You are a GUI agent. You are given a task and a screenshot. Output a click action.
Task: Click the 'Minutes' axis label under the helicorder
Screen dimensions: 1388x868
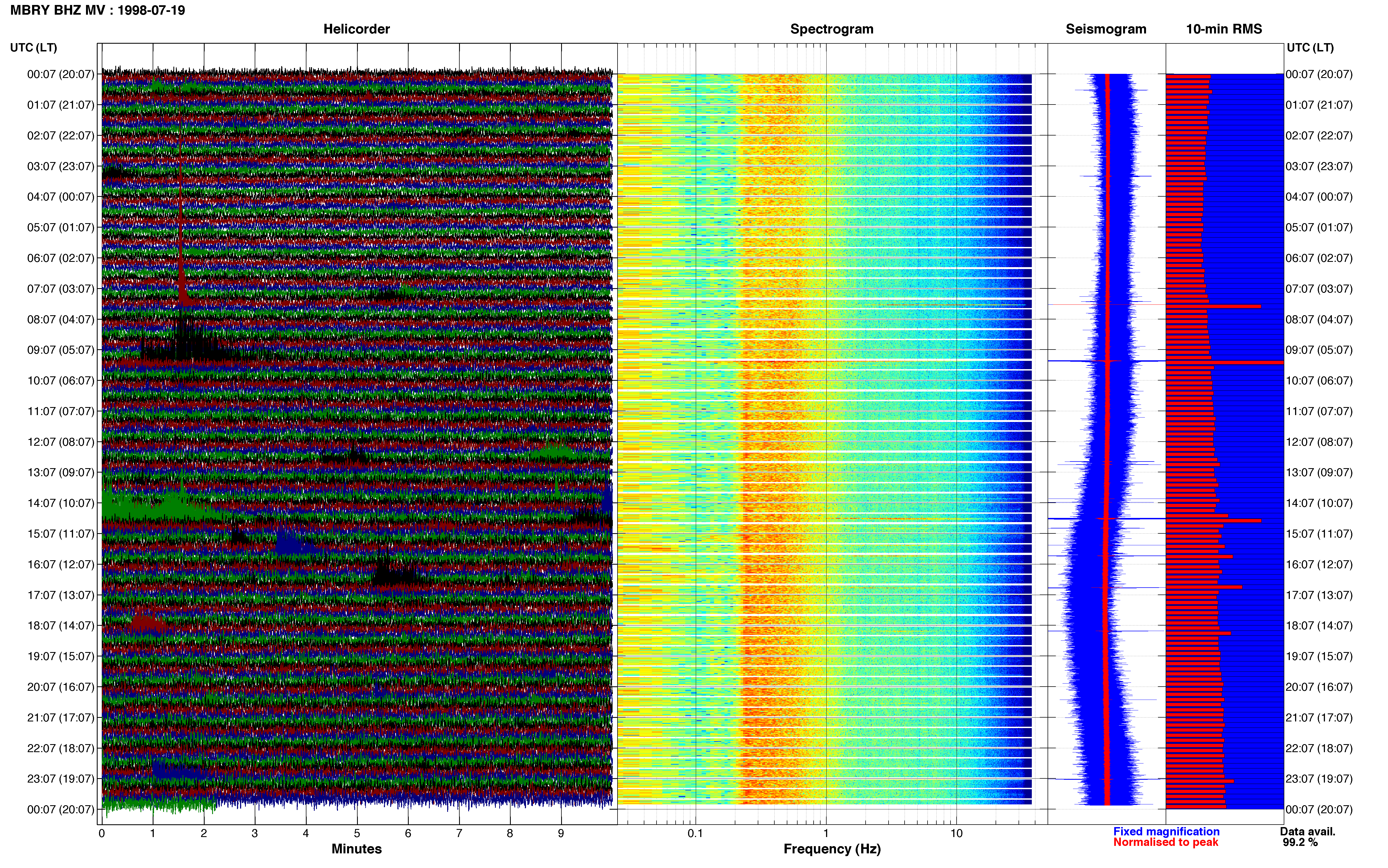tap(356, 848)
